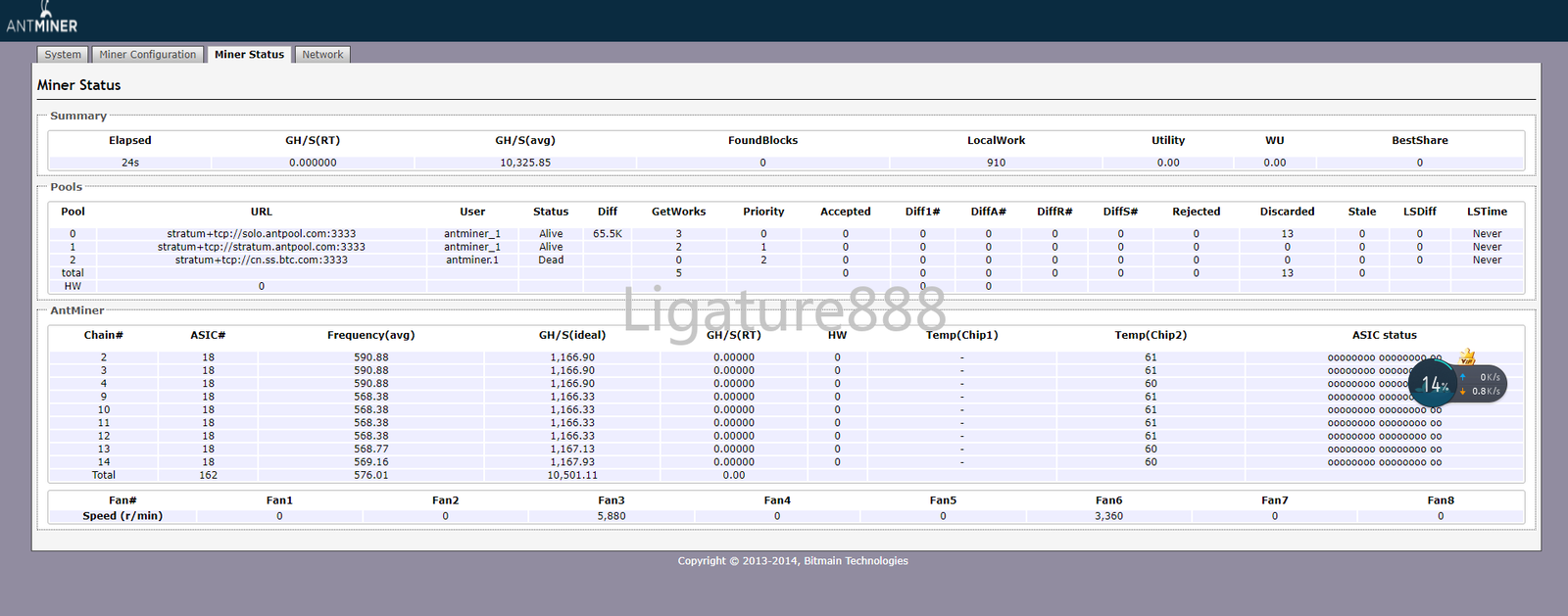Click the 'DiffR#' column header
This screenshot has height=616, width=1568.
[x=1054, y=212]
